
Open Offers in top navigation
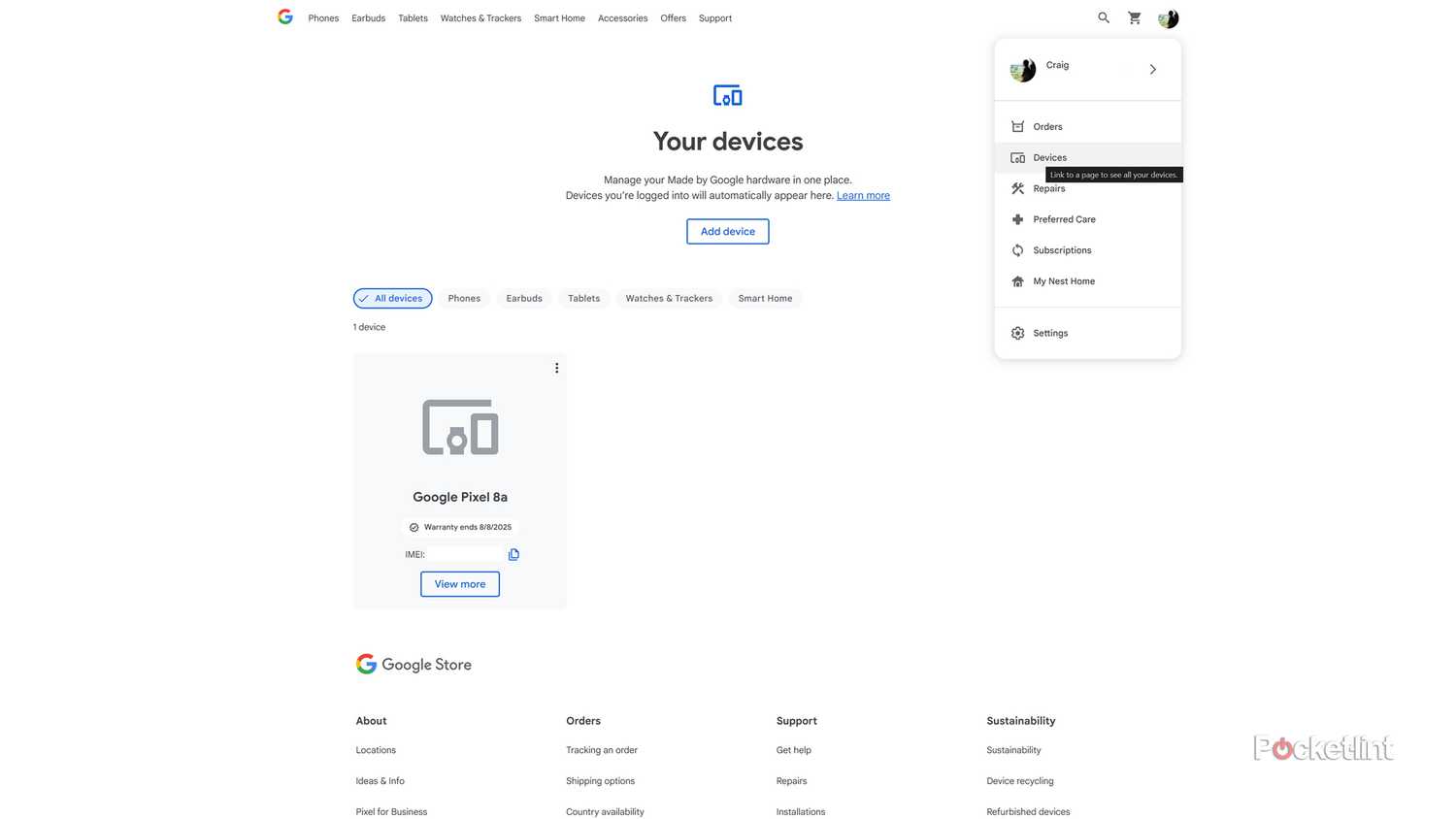(673, 18)
